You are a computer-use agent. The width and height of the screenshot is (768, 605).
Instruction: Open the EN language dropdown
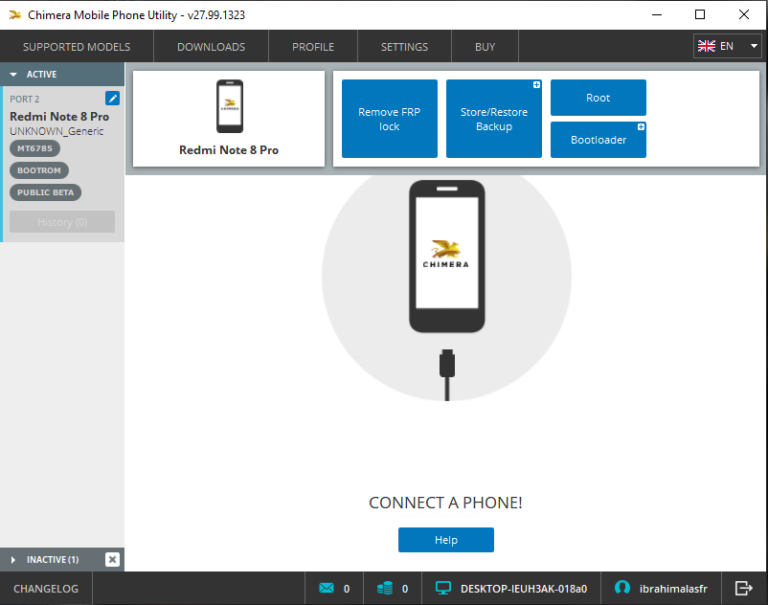[727, 46]
